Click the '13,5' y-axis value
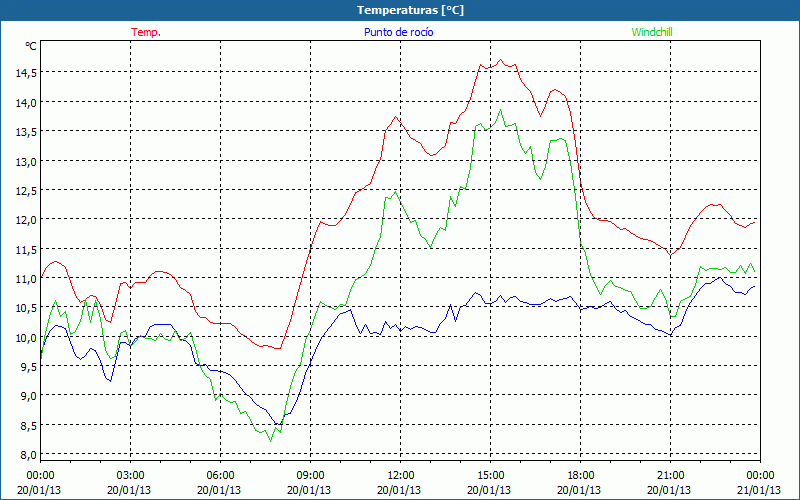This screenshot has width=800, height=500. pyautogui.click(x=26, y=132)
